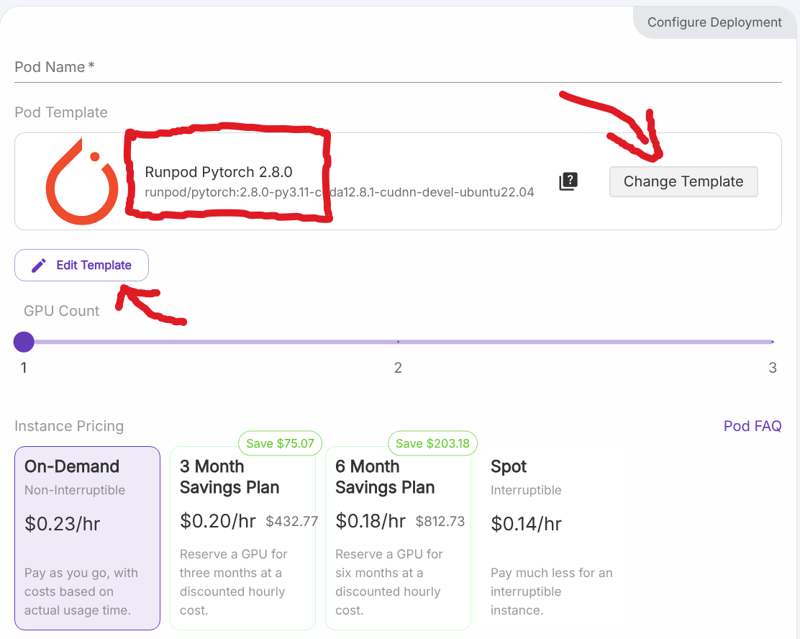The width and height of the screenshot is (800, 639).
Task: Select the 6 Month Savings Plan card
Action: [398, 538]
